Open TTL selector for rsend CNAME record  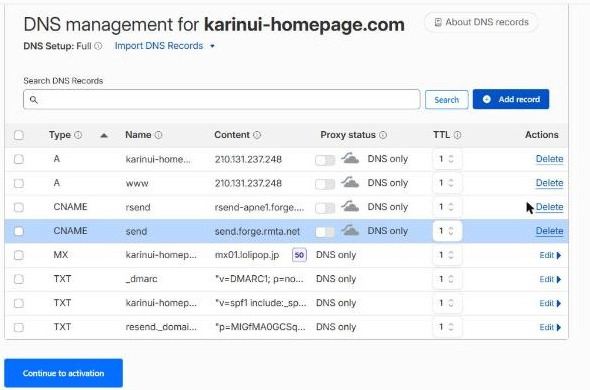click(x=447, y=207)
